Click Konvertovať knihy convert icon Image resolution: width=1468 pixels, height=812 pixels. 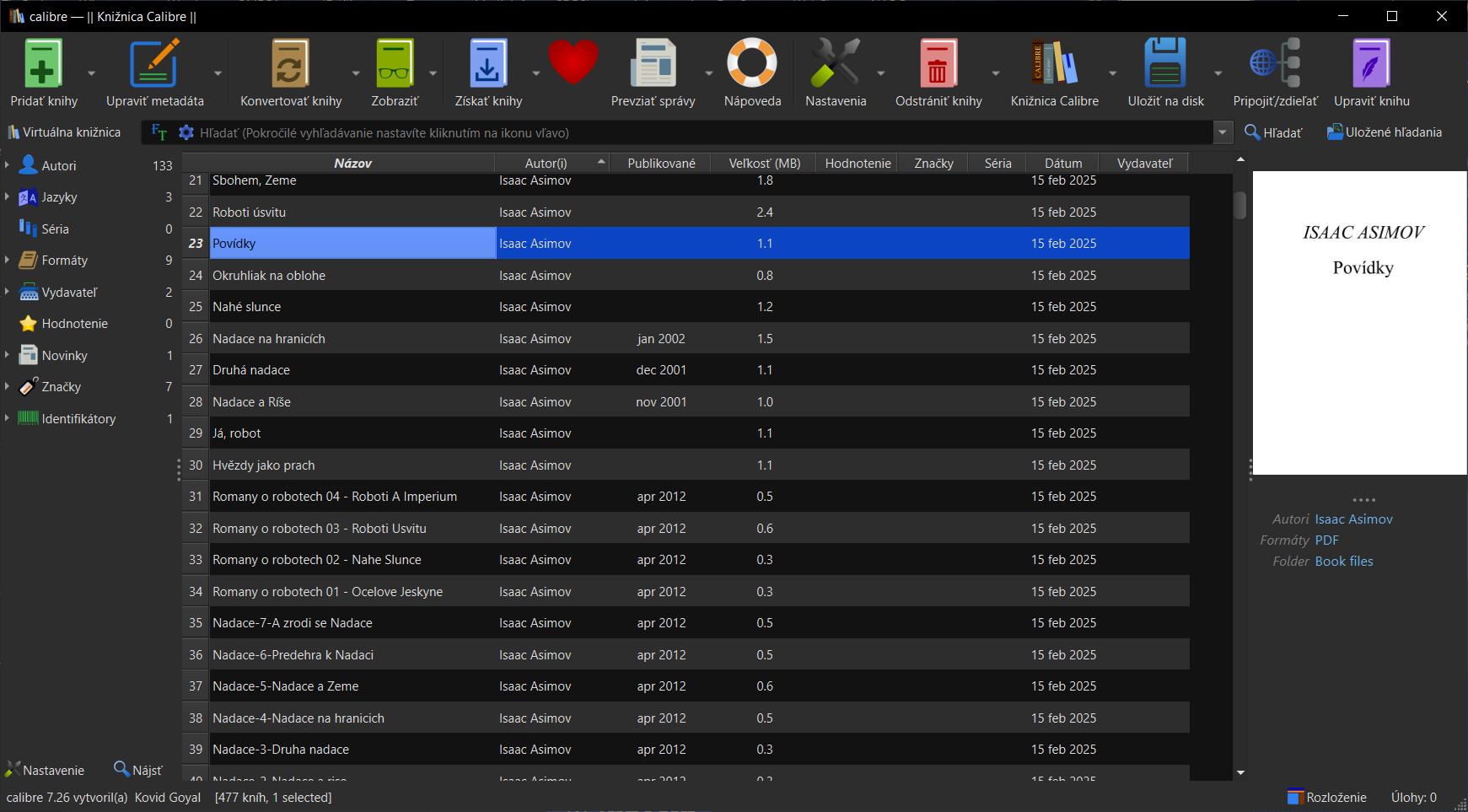click(x=290, y=65)
